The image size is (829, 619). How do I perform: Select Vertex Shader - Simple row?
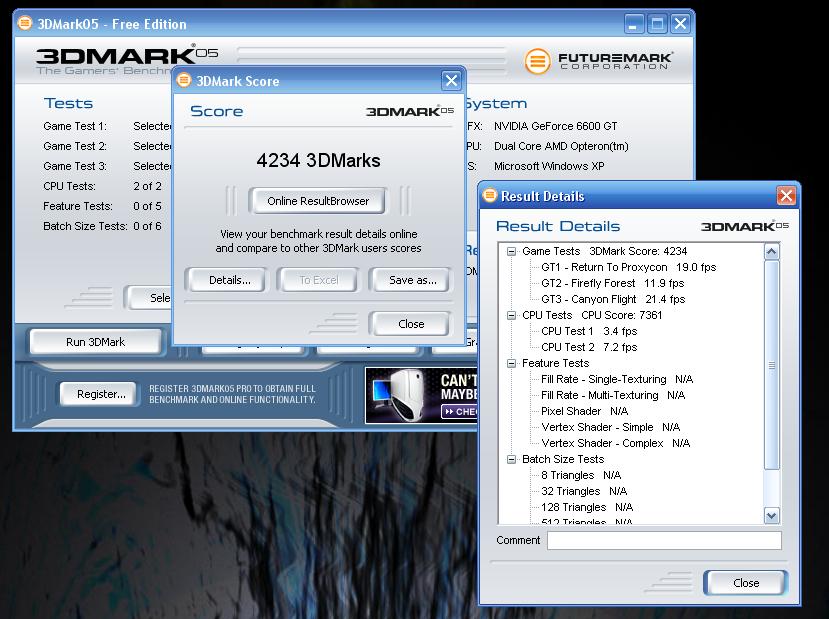click(610, 427)
